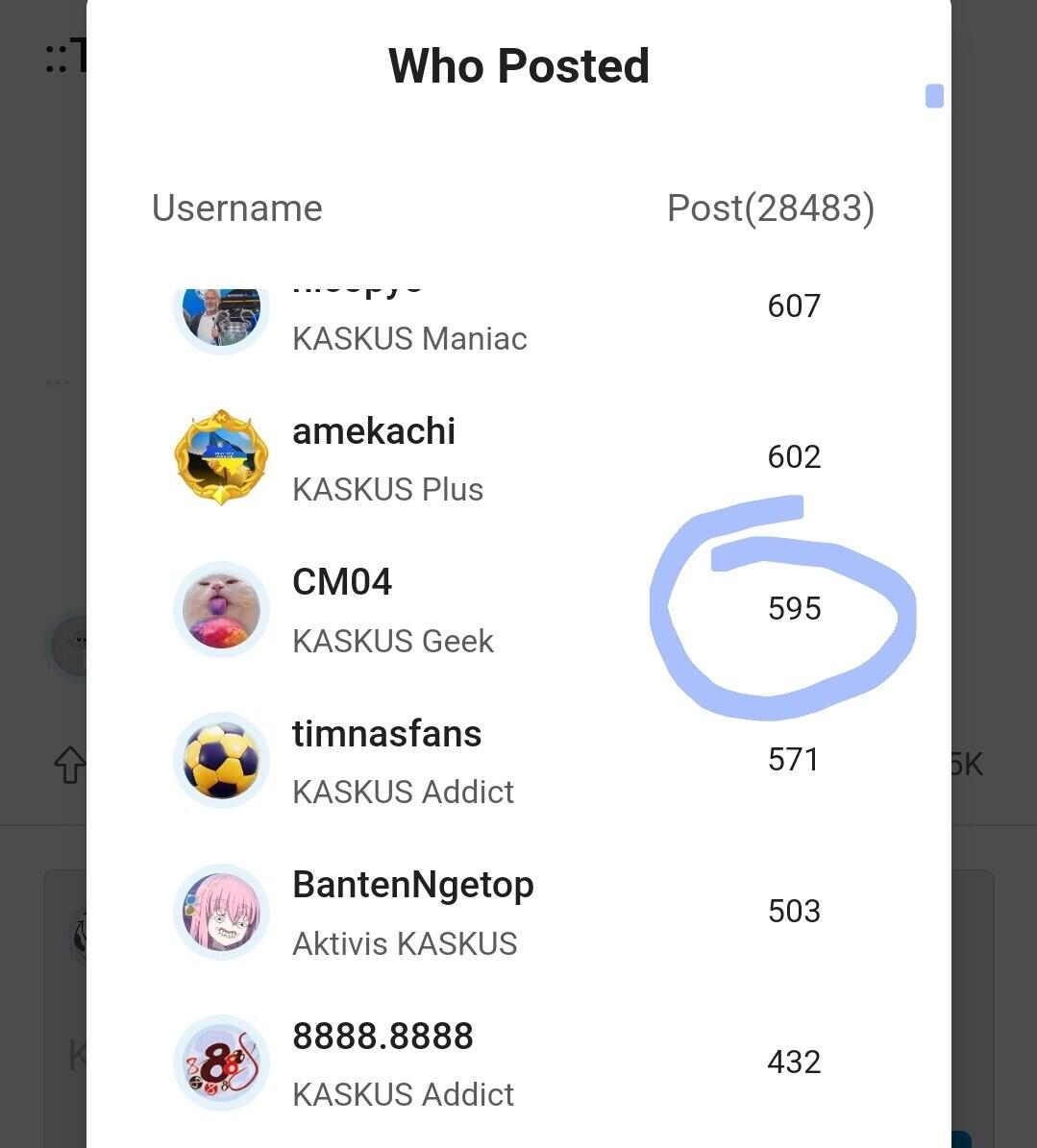Click the blue scrollbar thumb in dialog
The width and height of the screenshot is (1037, 1148).
pos(934,96)
